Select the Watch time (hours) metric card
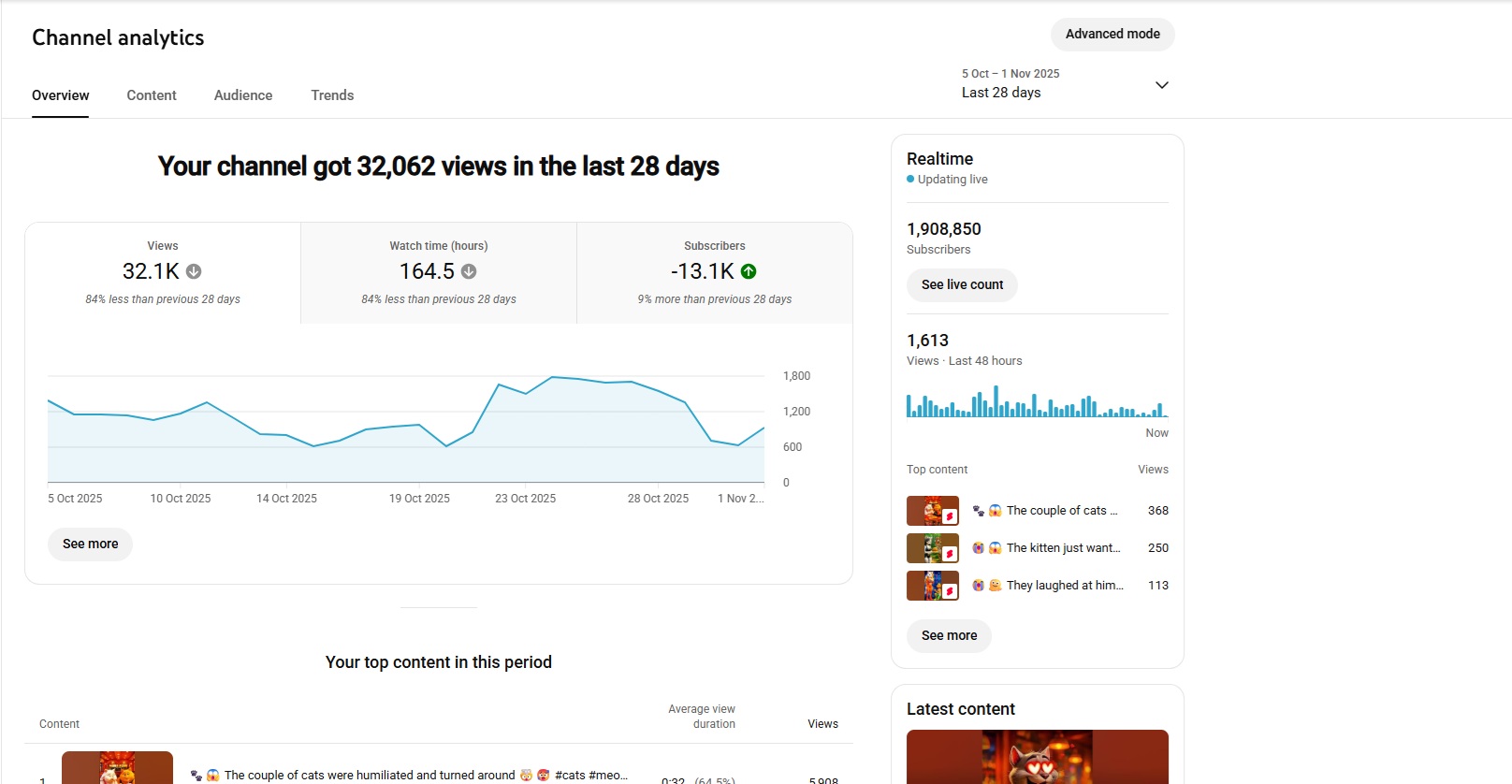 point(438,272)
